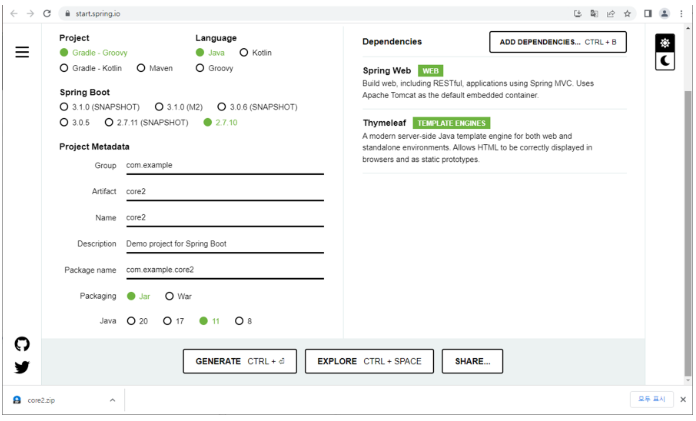This screenshot has width=696, height=421.
Task: Click the Artifact input field
Action: 225,192
